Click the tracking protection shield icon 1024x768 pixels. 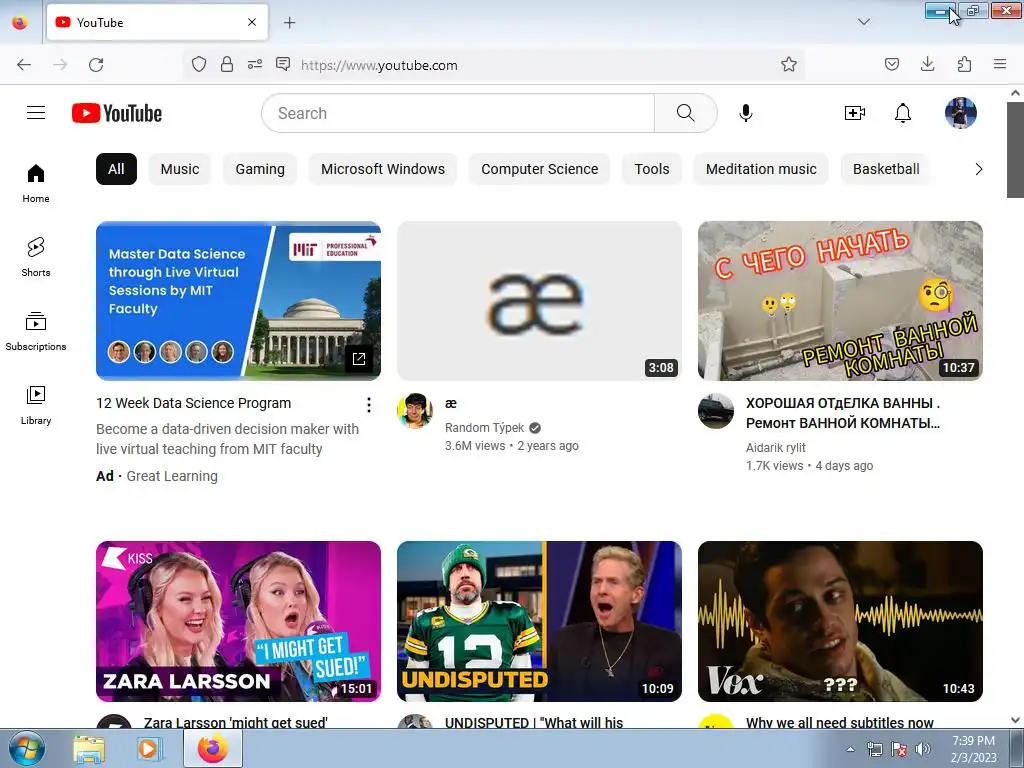point(199,64)
